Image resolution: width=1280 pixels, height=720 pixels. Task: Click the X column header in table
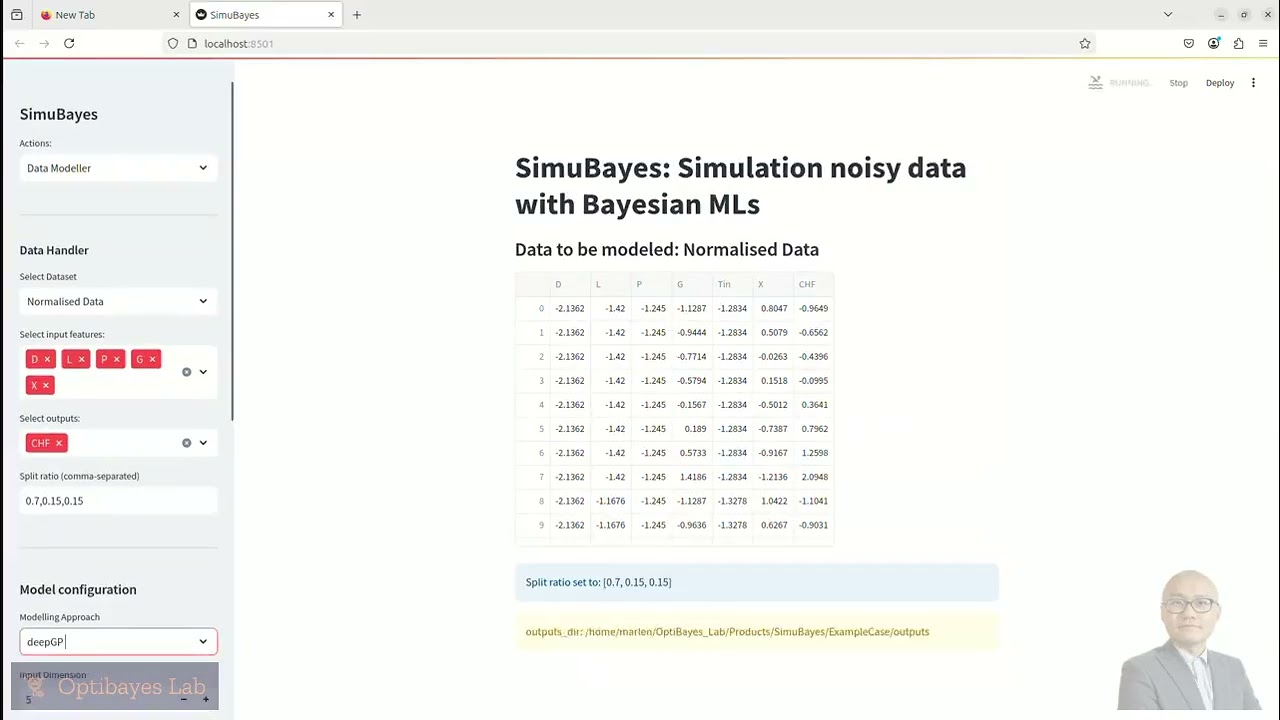click(773, 284)
